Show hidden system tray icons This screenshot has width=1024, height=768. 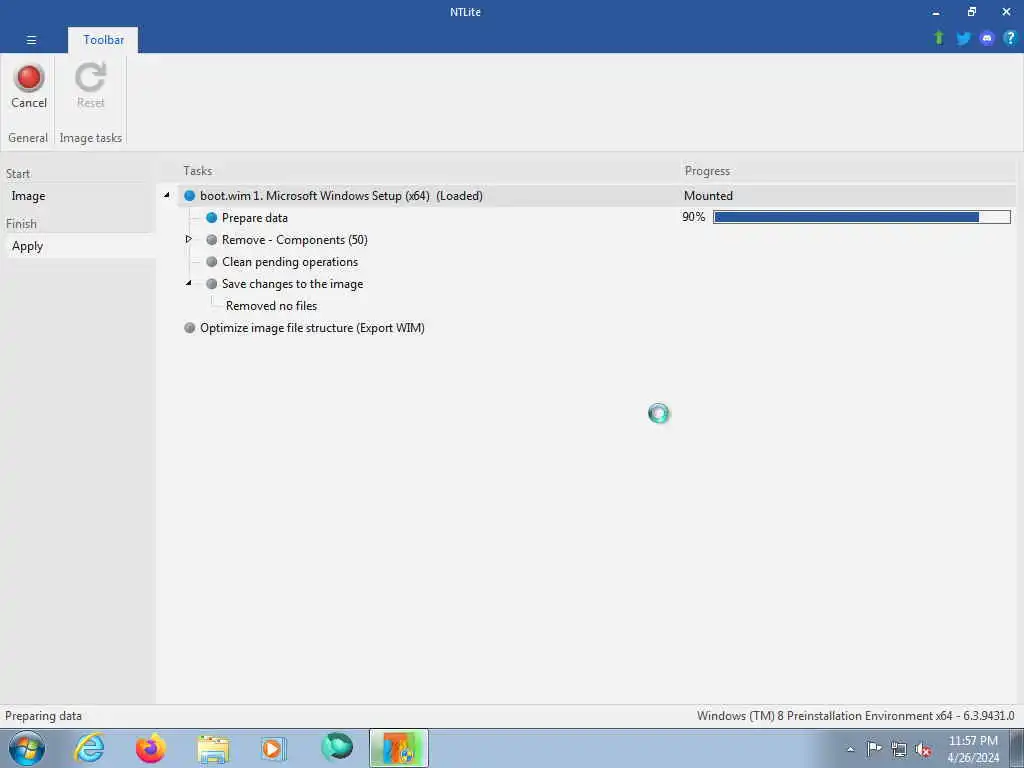tap(850, 750)
